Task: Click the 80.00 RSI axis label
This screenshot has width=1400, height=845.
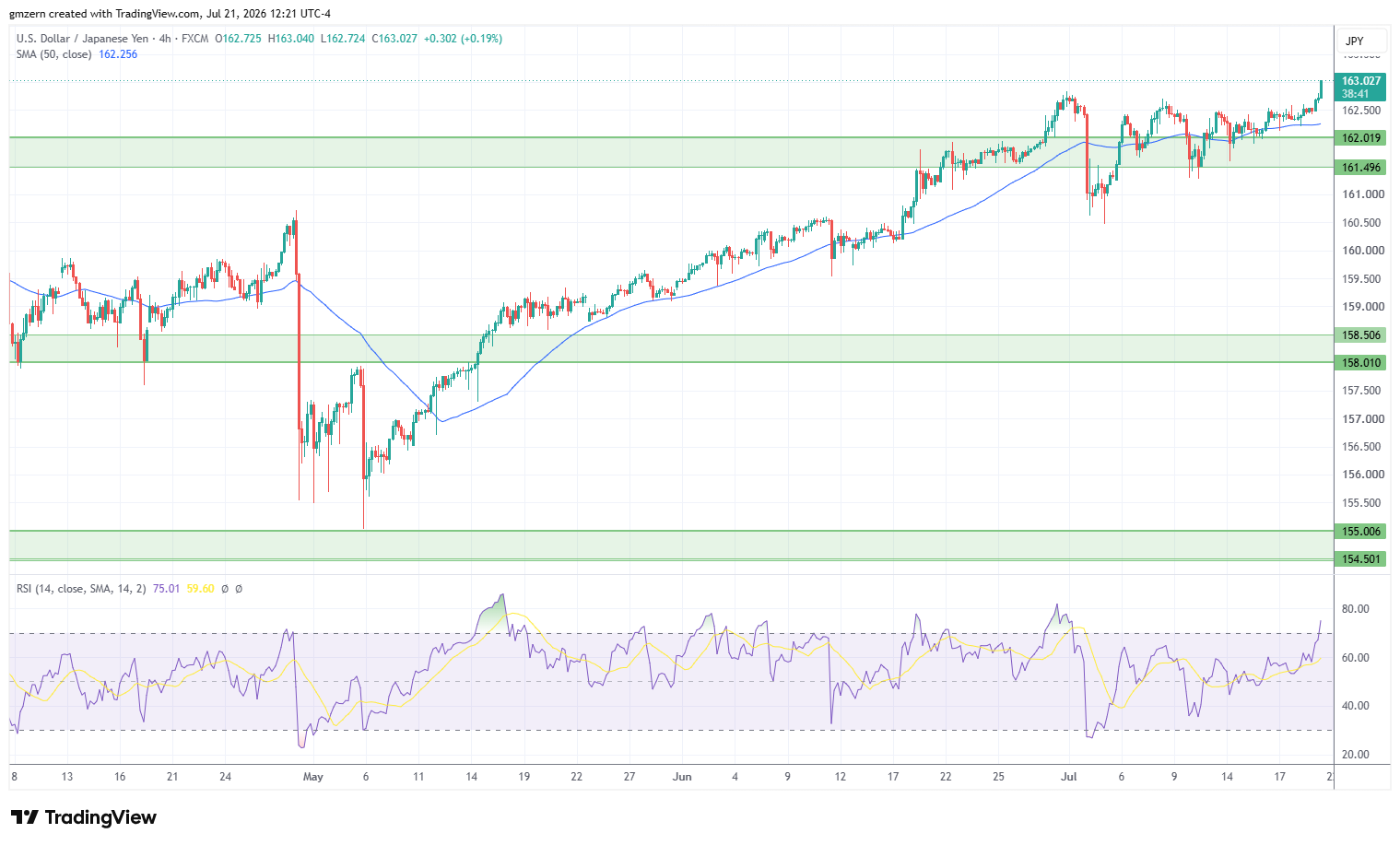Action: 1355,609
